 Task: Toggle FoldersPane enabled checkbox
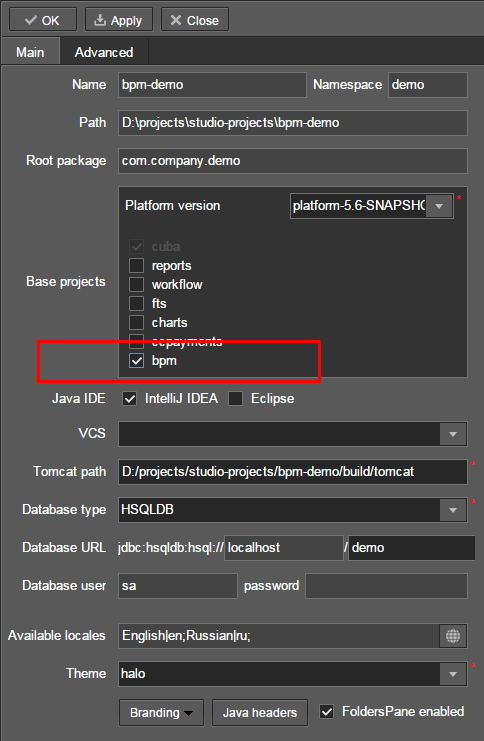[x=327, y=711]
